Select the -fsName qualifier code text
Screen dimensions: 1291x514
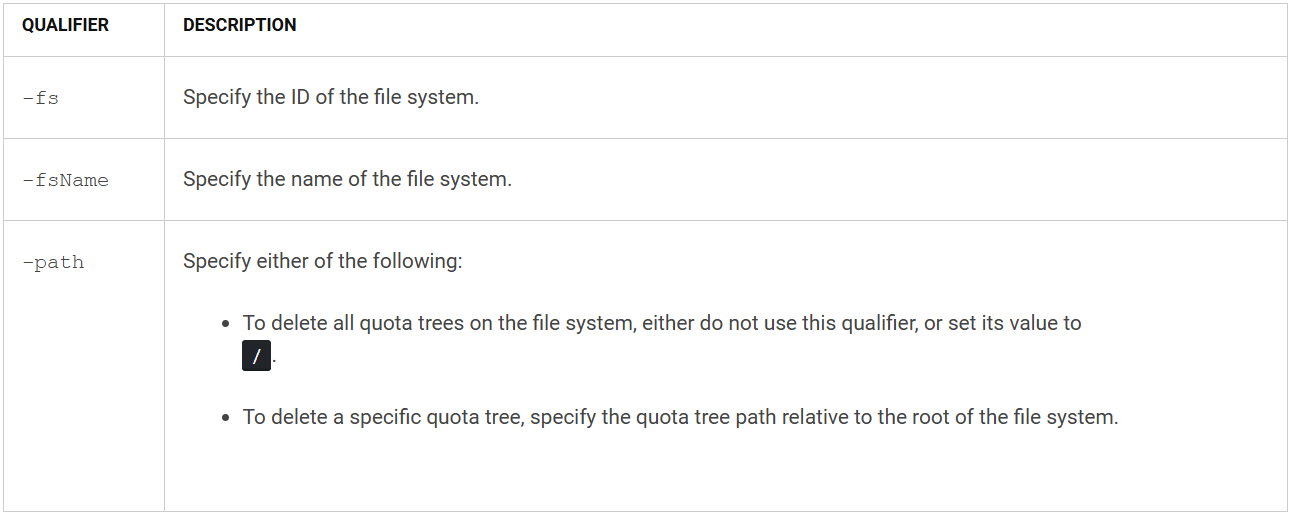point(65,181)
